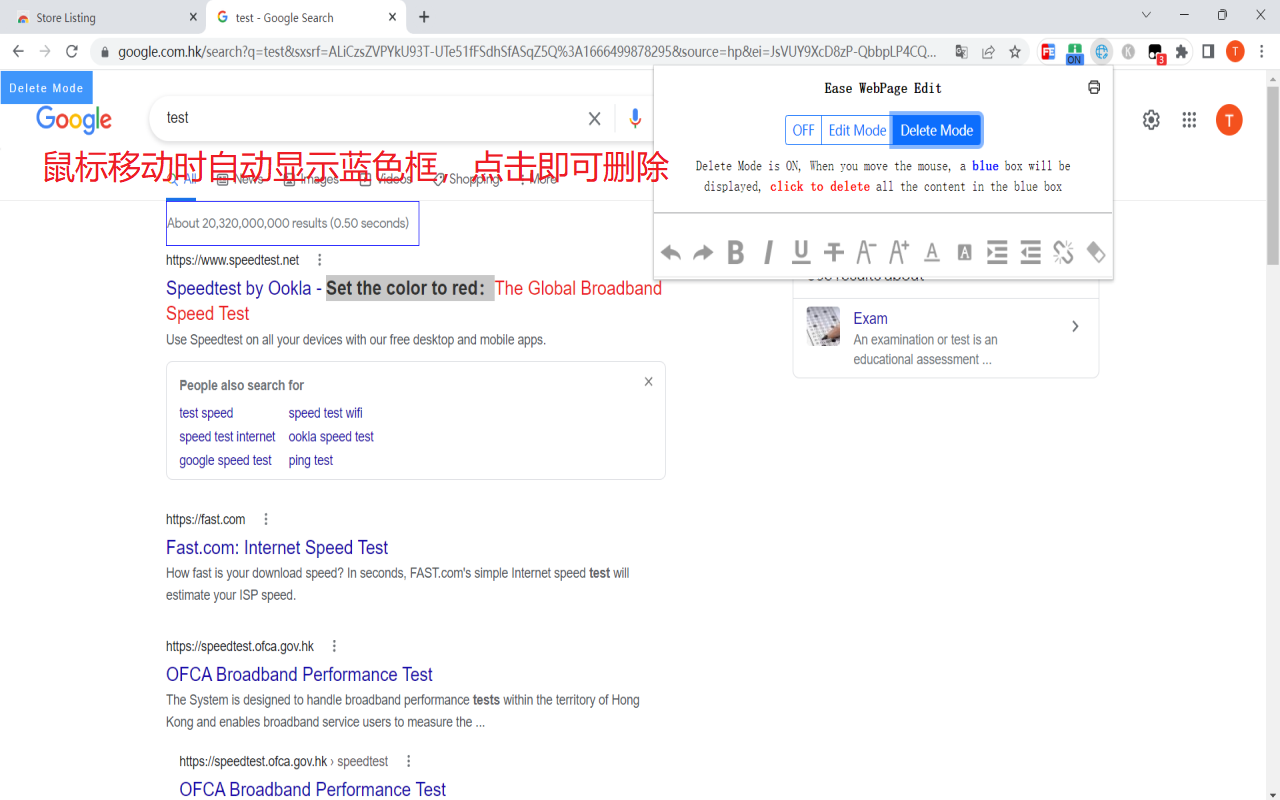
Task: Clear the search box with the X icon
Action: [x=594, y=119]
